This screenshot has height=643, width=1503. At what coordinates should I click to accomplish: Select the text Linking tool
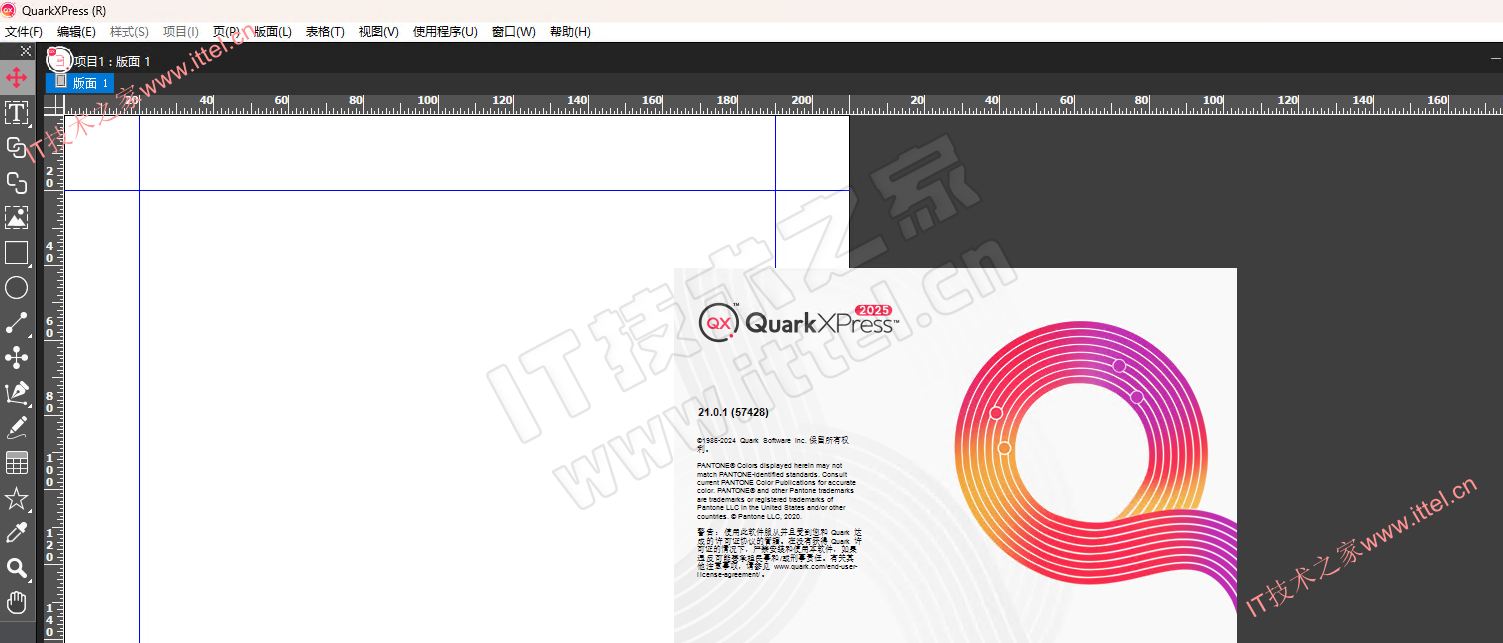coord(16,147)
